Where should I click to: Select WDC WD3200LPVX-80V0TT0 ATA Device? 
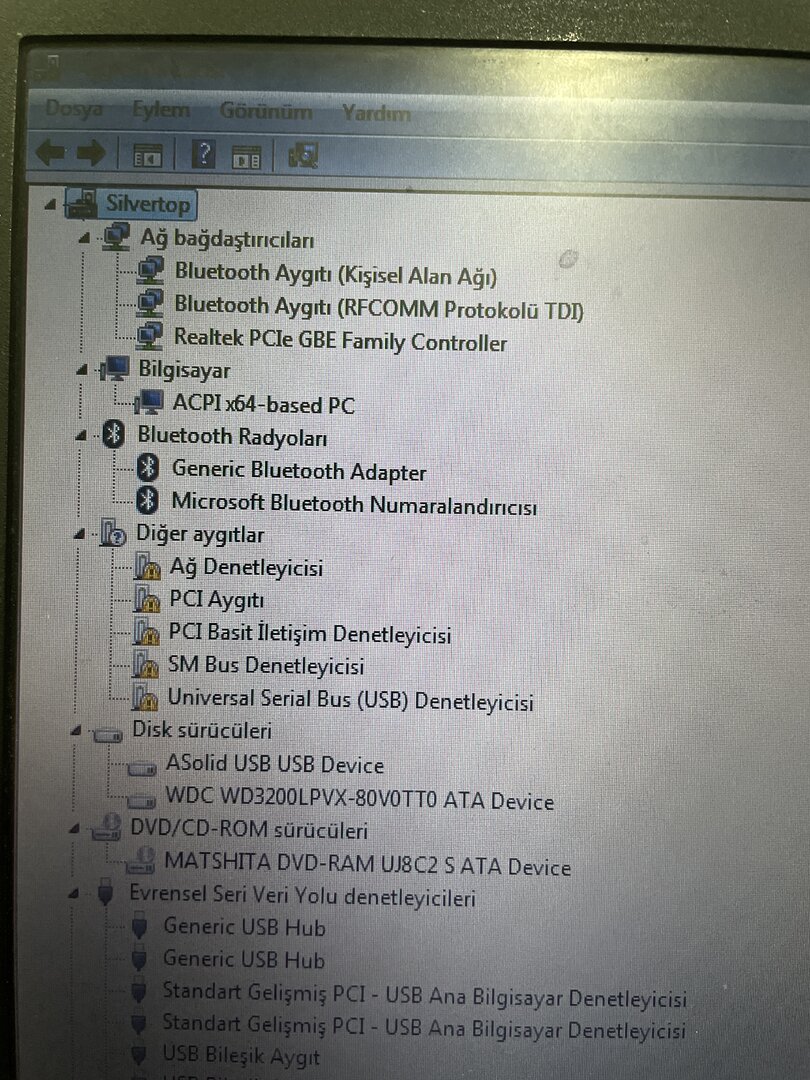click(x=360, y=798)
